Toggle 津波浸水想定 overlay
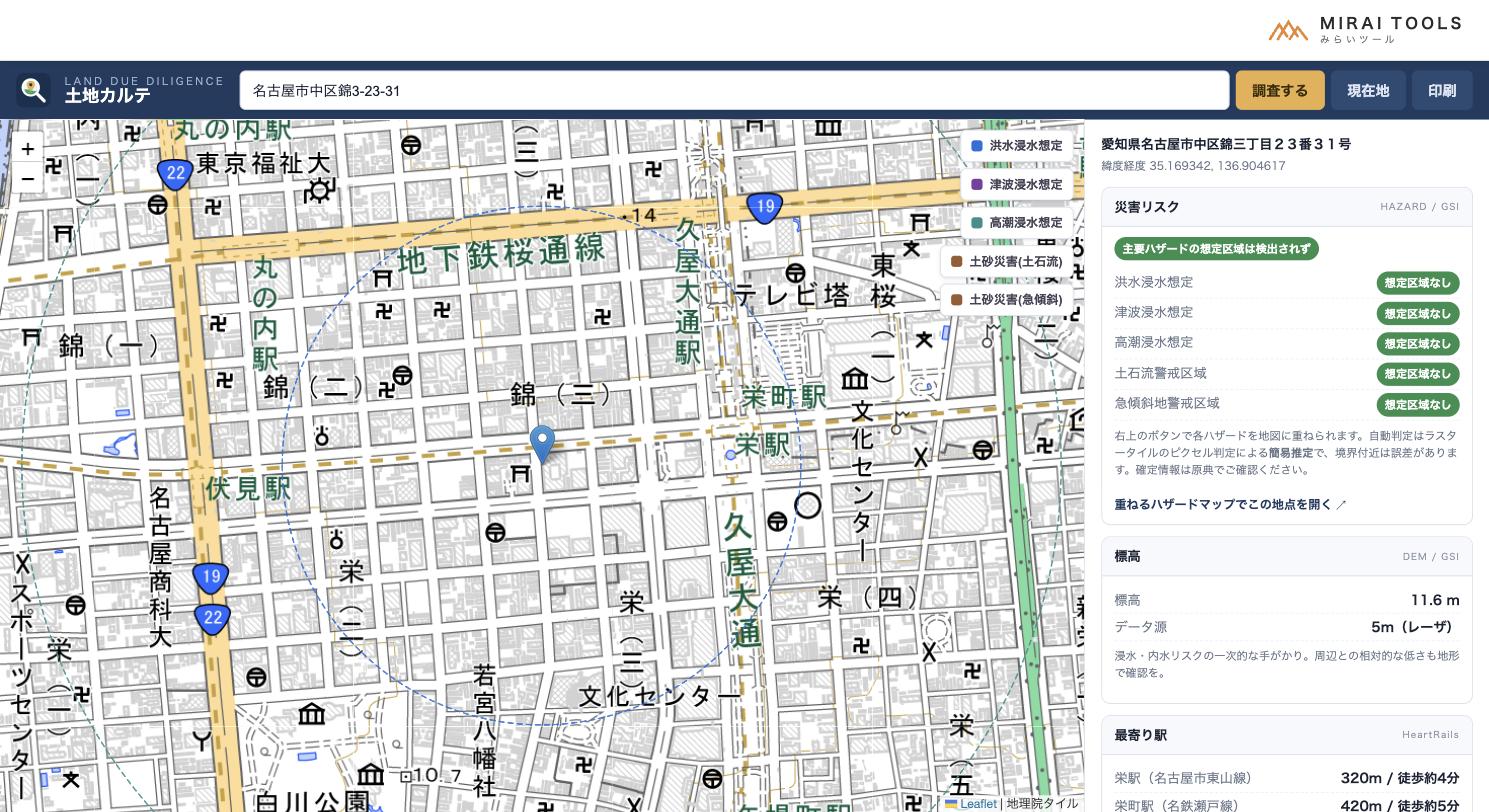 coord(1017,184)
